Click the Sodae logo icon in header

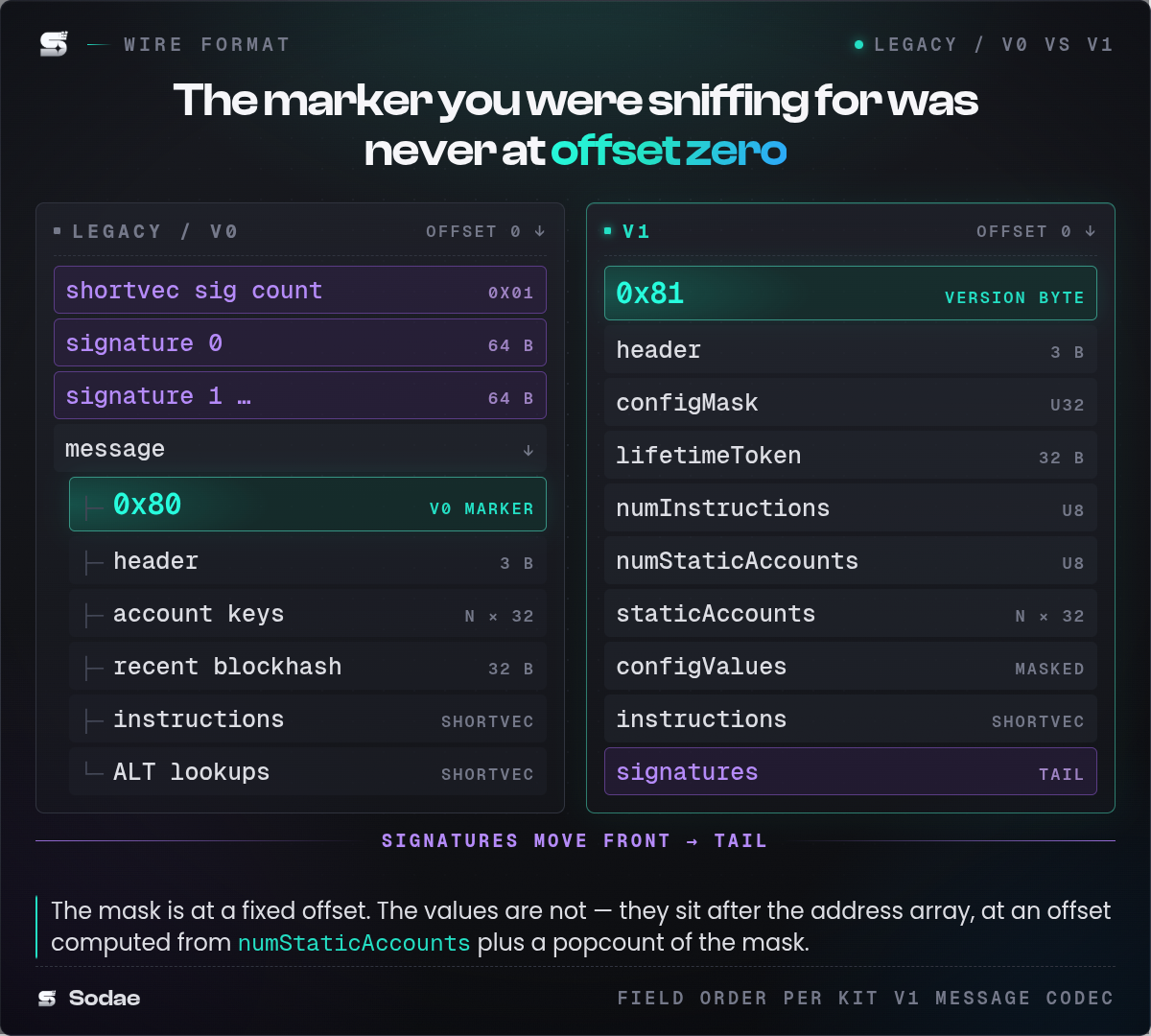(54, 44)
